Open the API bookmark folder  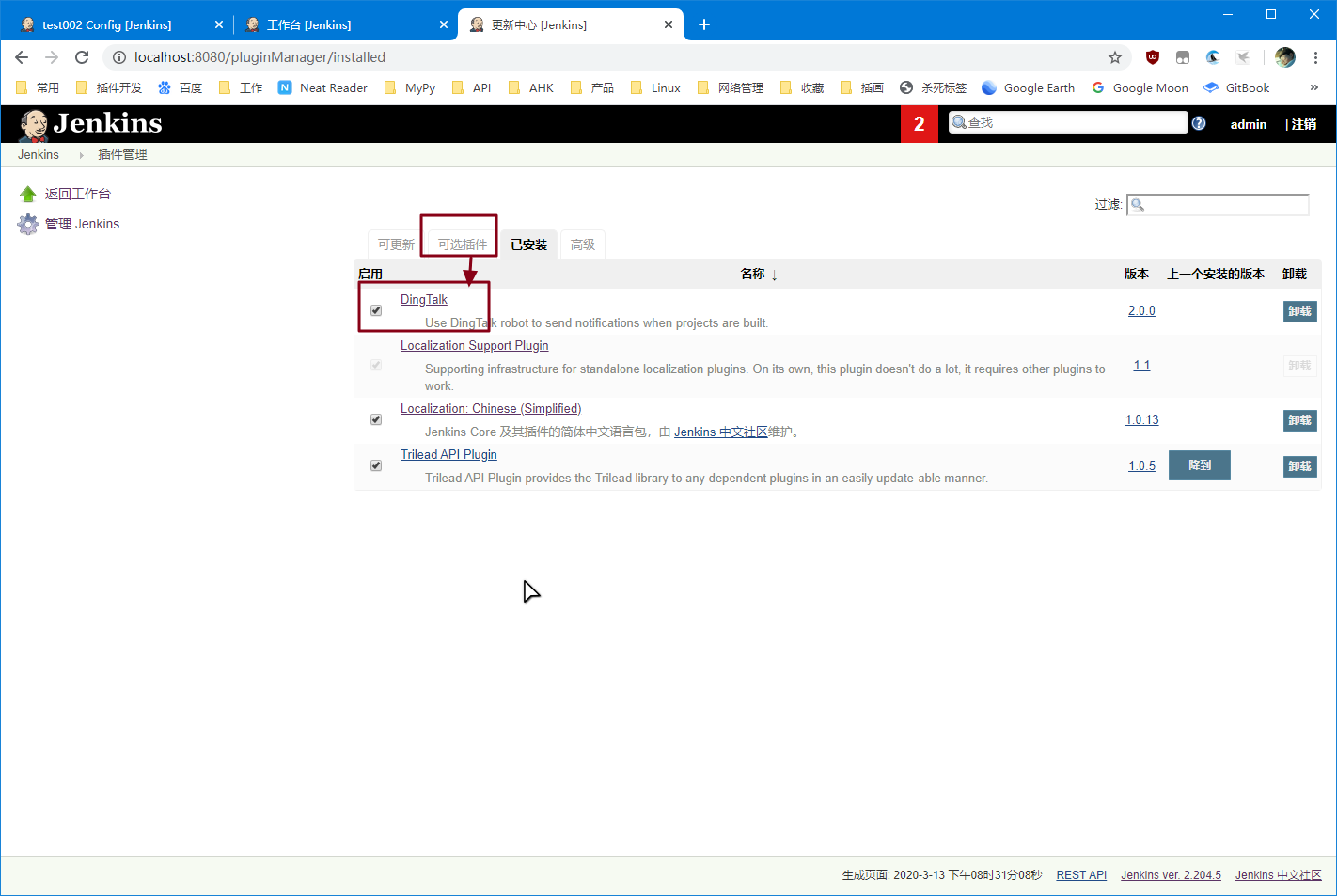471,87
